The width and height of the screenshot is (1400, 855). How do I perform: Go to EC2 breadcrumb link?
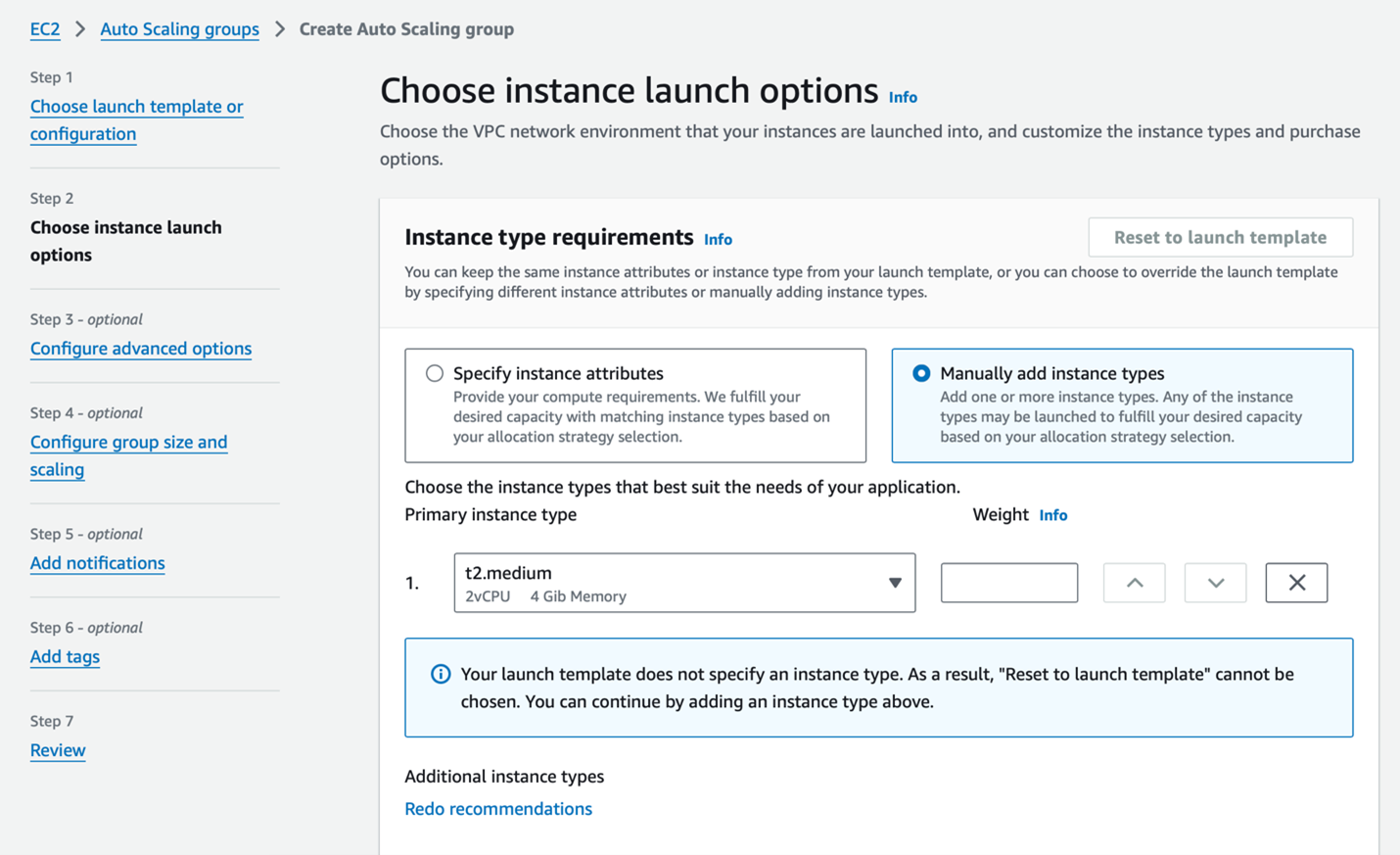click(x=45, y=29)
